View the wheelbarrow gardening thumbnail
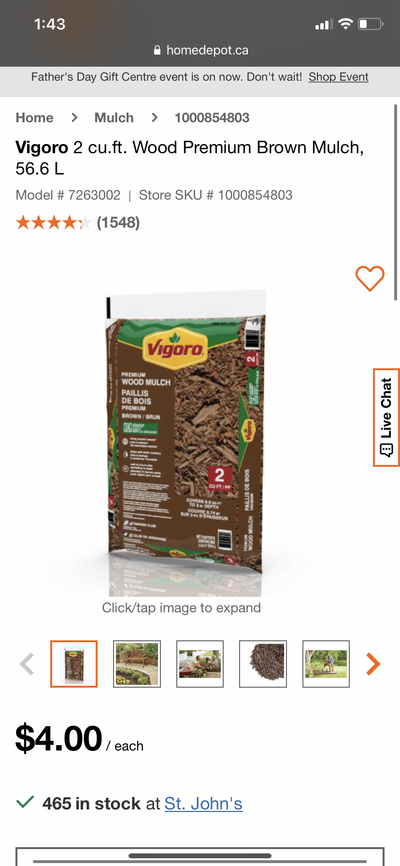 [x=326, y=664]
